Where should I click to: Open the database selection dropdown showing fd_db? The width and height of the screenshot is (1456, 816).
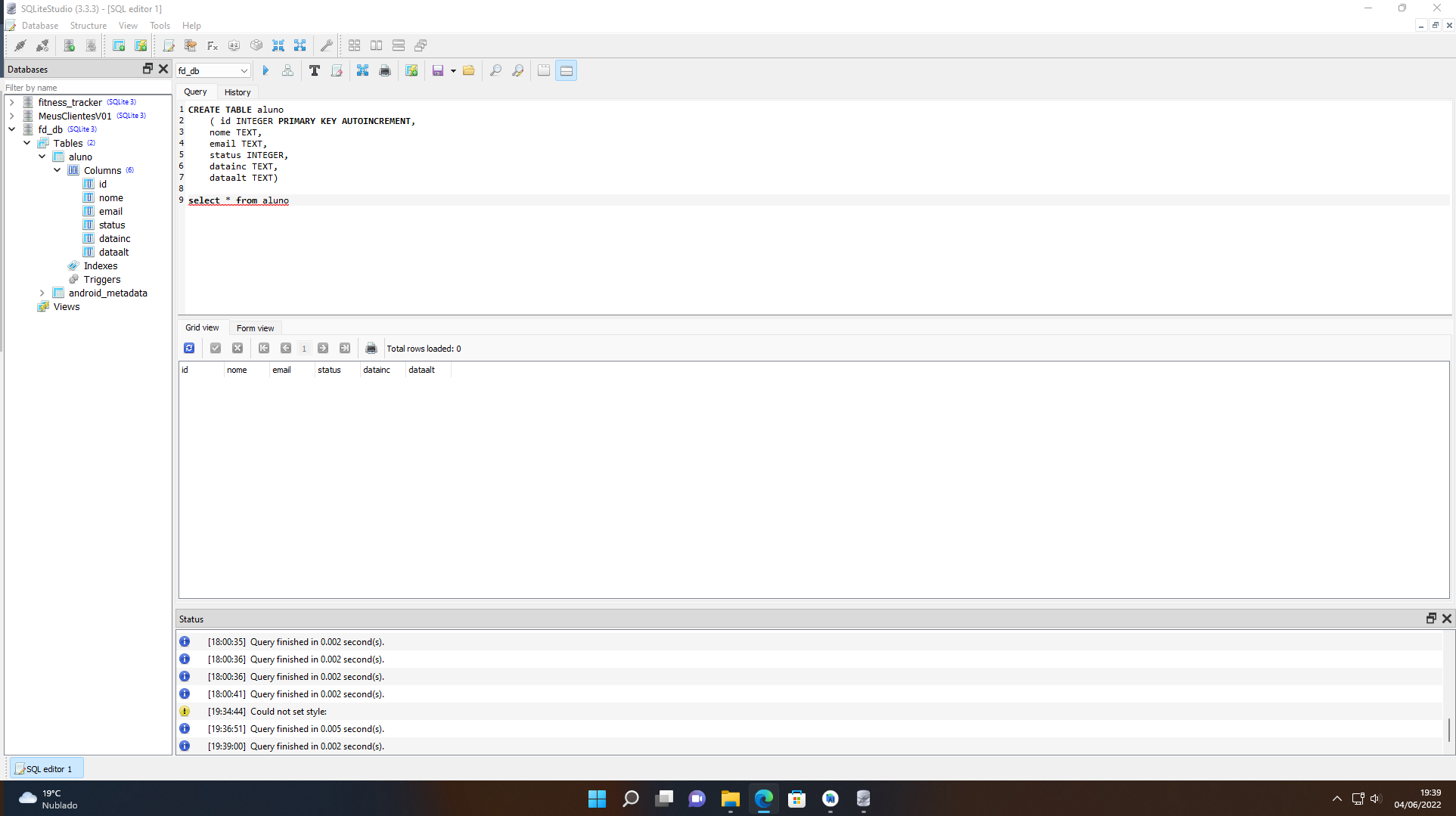click(x=244, y=70)
